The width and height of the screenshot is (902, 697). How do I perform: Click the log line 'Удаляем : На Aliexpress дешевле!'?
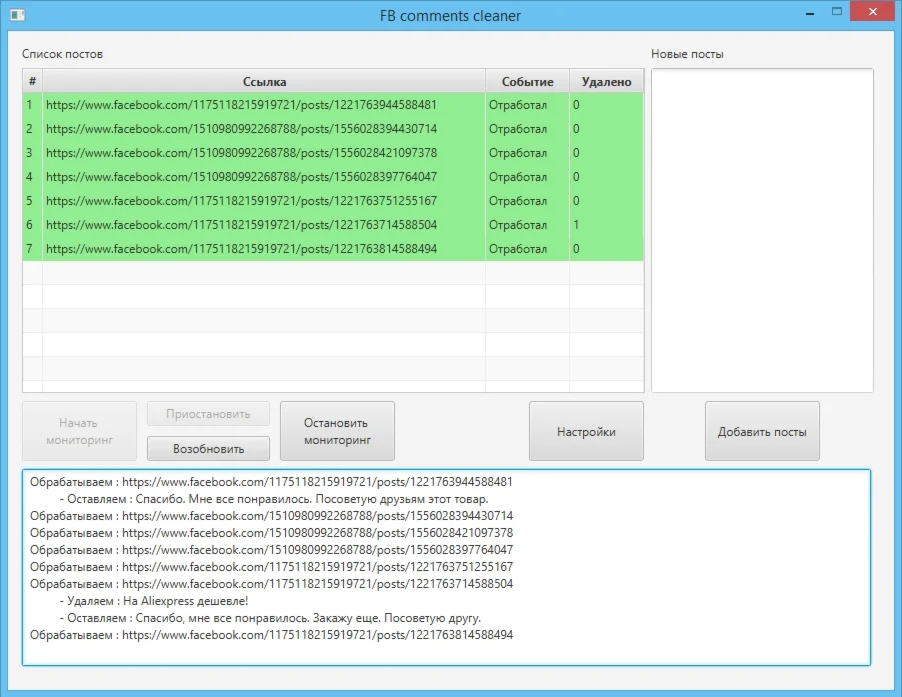[154, 601]
